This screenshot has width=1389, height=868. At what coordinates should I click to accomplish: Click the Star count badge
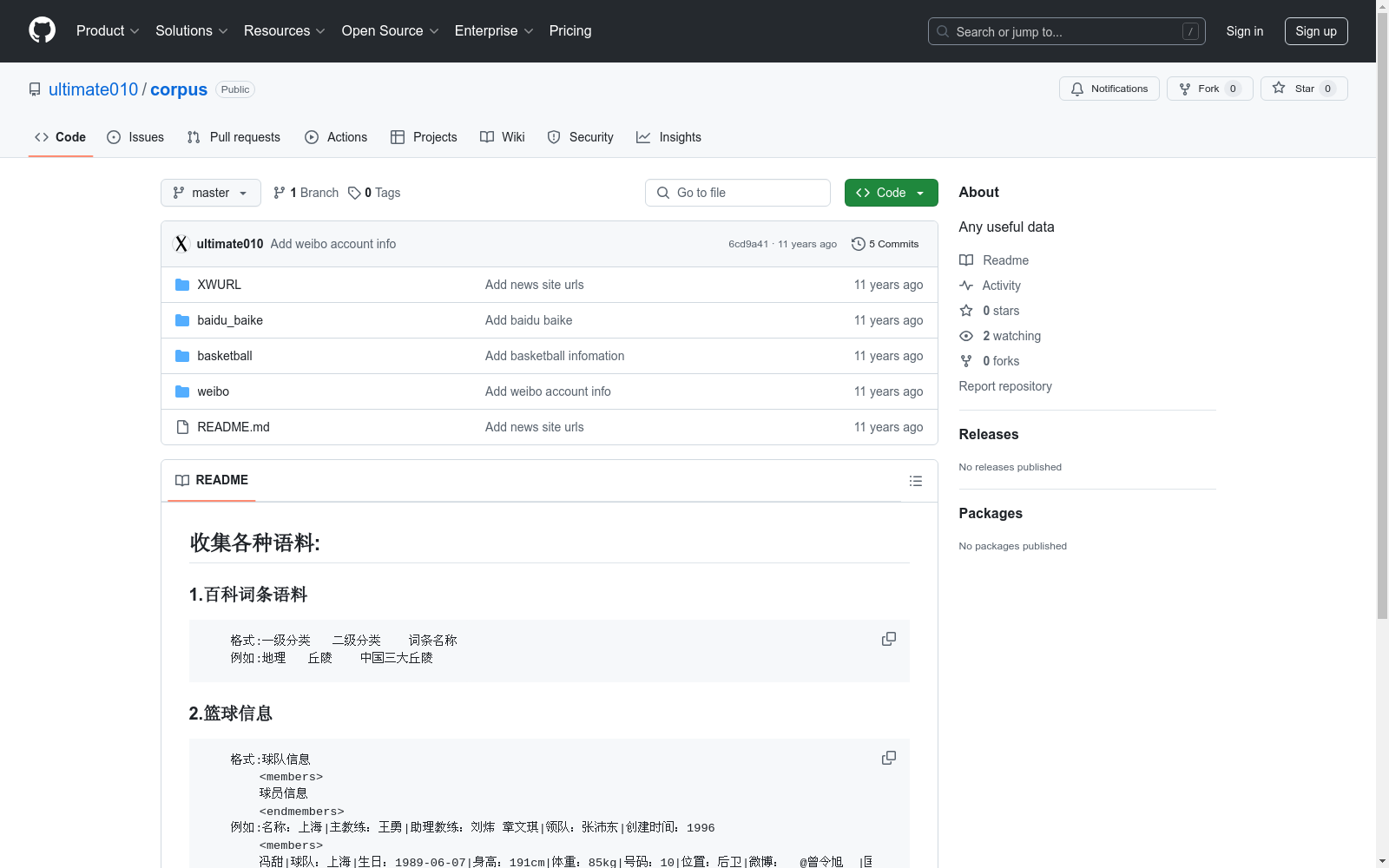1327,89
